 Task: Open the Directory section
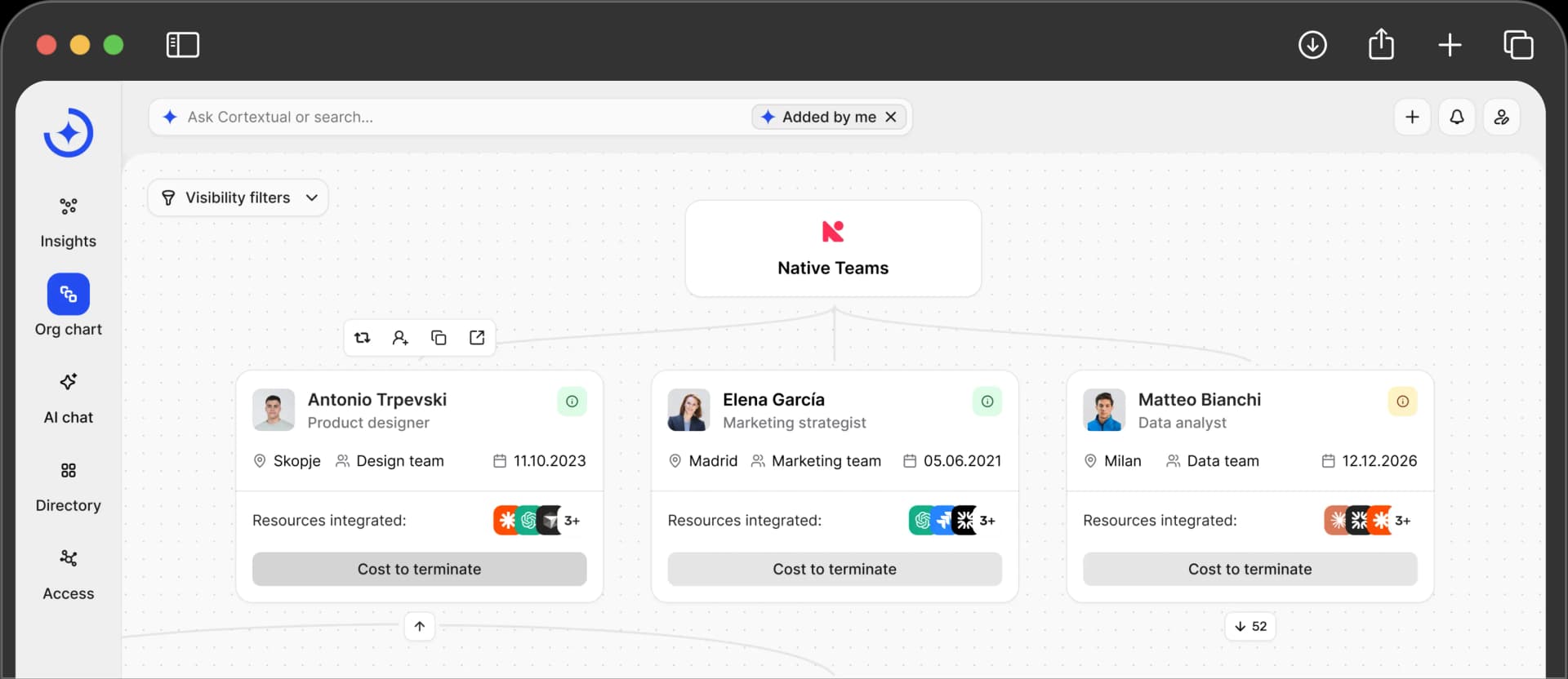[69, 487]
